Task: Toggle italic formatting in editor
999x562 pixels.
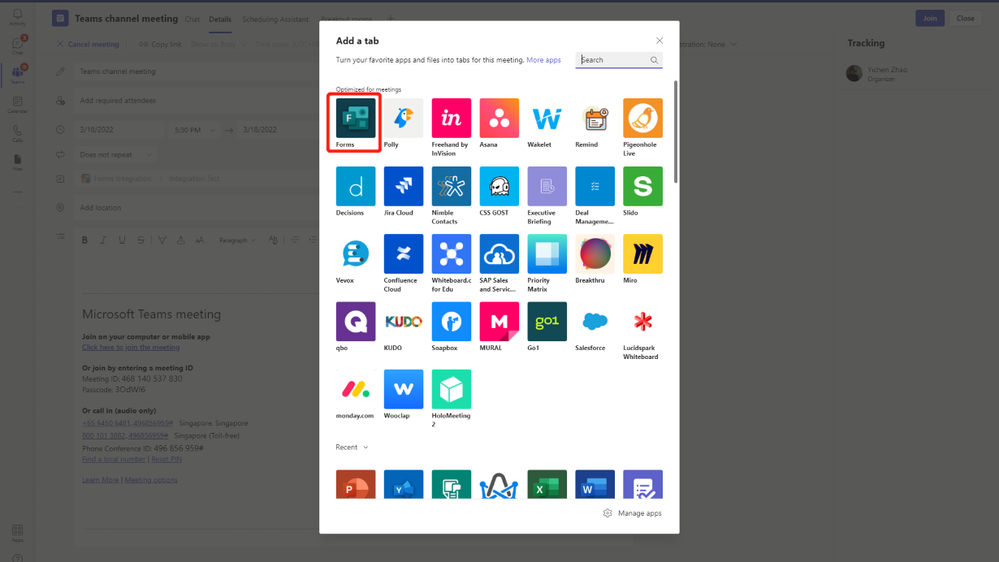Action: click(103, 240)
